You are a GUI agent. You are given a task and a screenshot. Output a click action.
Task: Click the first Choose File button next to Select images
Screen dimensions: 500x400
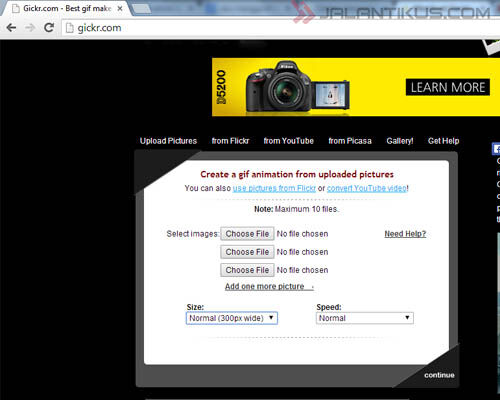tap(247, 234)
